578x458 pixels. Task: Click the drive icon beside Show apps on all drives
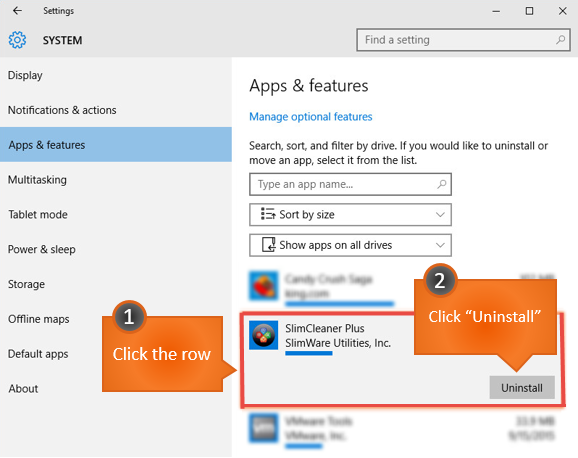point(268,244)
